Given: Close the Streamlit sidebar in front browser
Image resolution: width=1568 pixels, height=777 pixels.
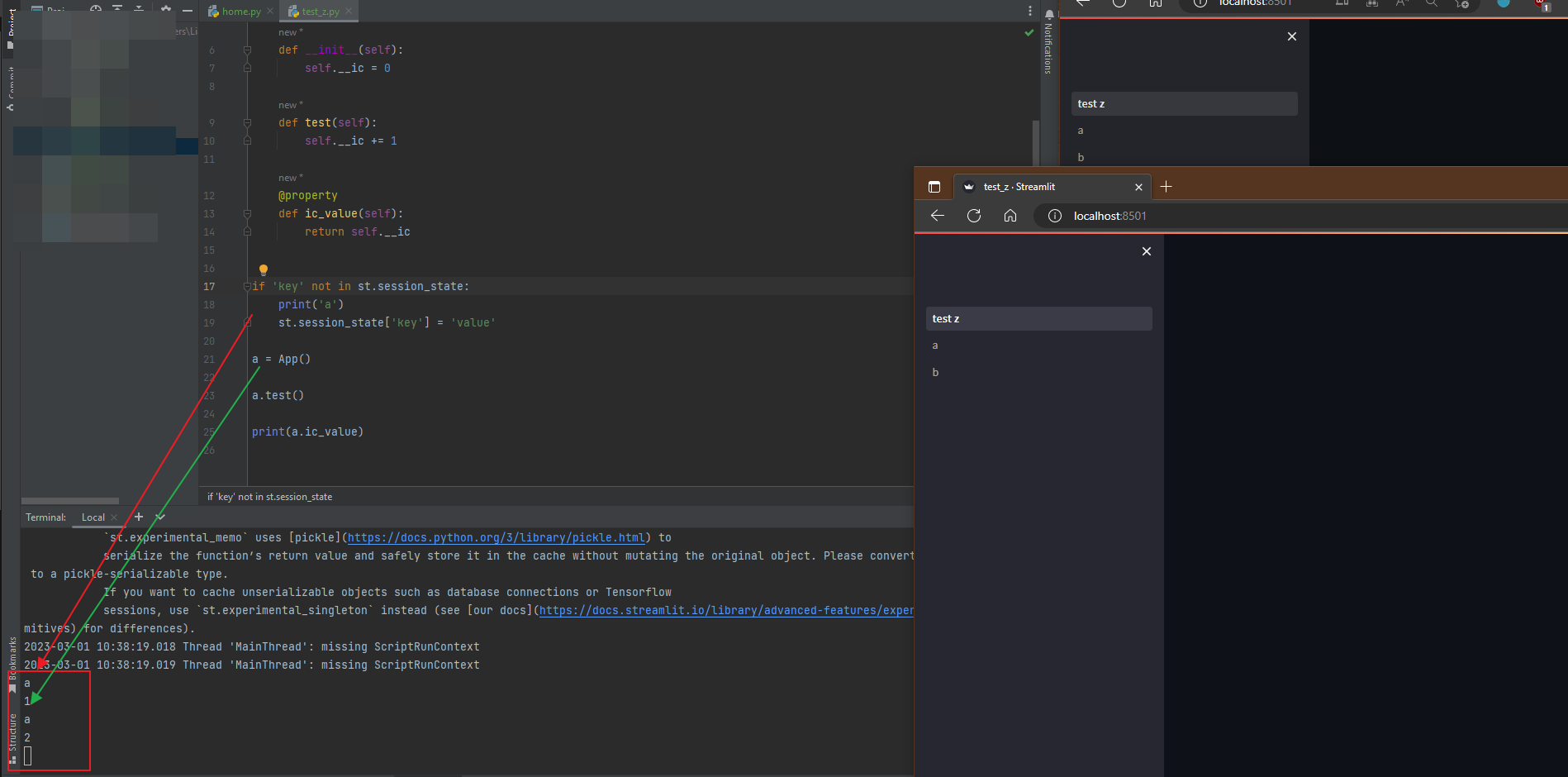Looking at the screenshot, I should (1147, 251).
